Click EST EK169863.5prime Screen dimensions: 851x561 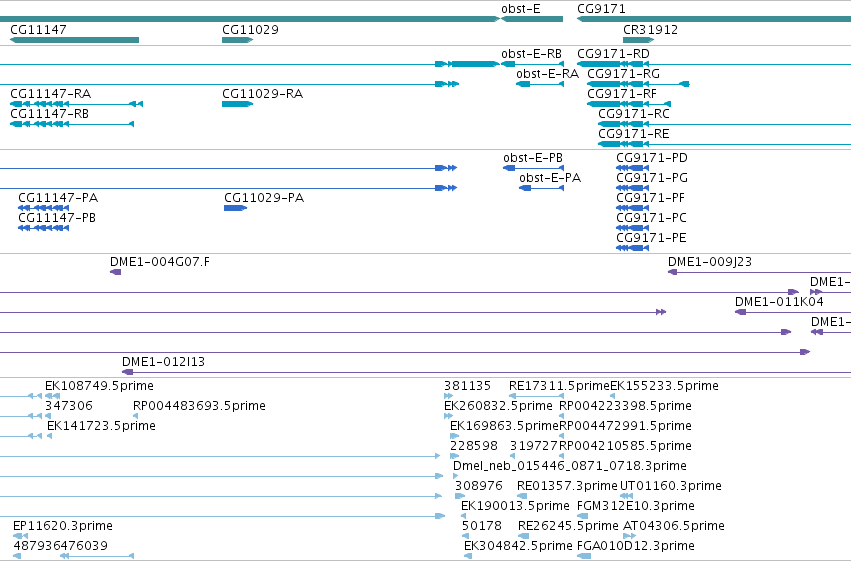point(455,436)
